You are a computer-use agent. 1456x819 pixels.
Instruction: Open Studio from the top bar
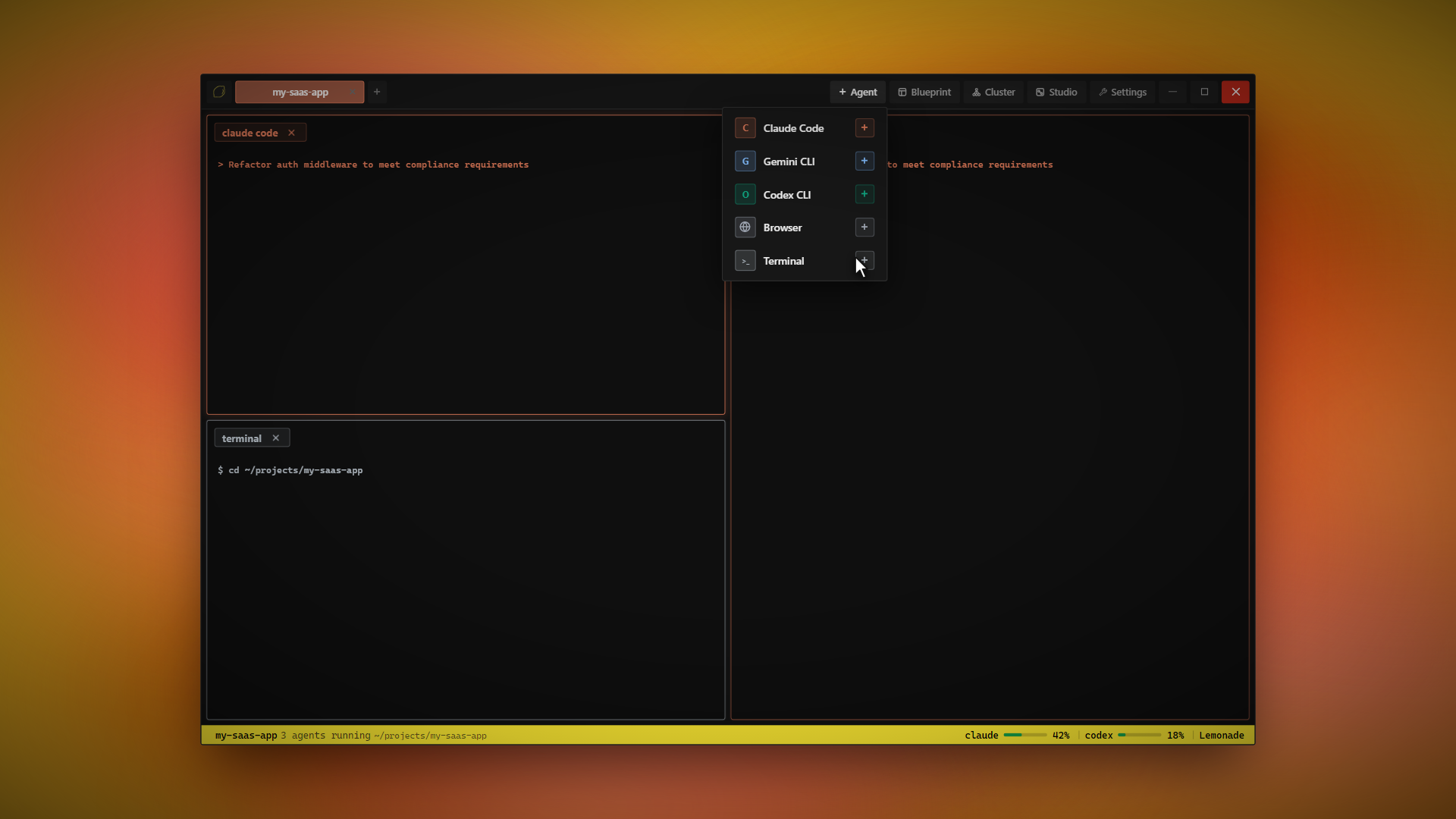(x=1056, y=92)
